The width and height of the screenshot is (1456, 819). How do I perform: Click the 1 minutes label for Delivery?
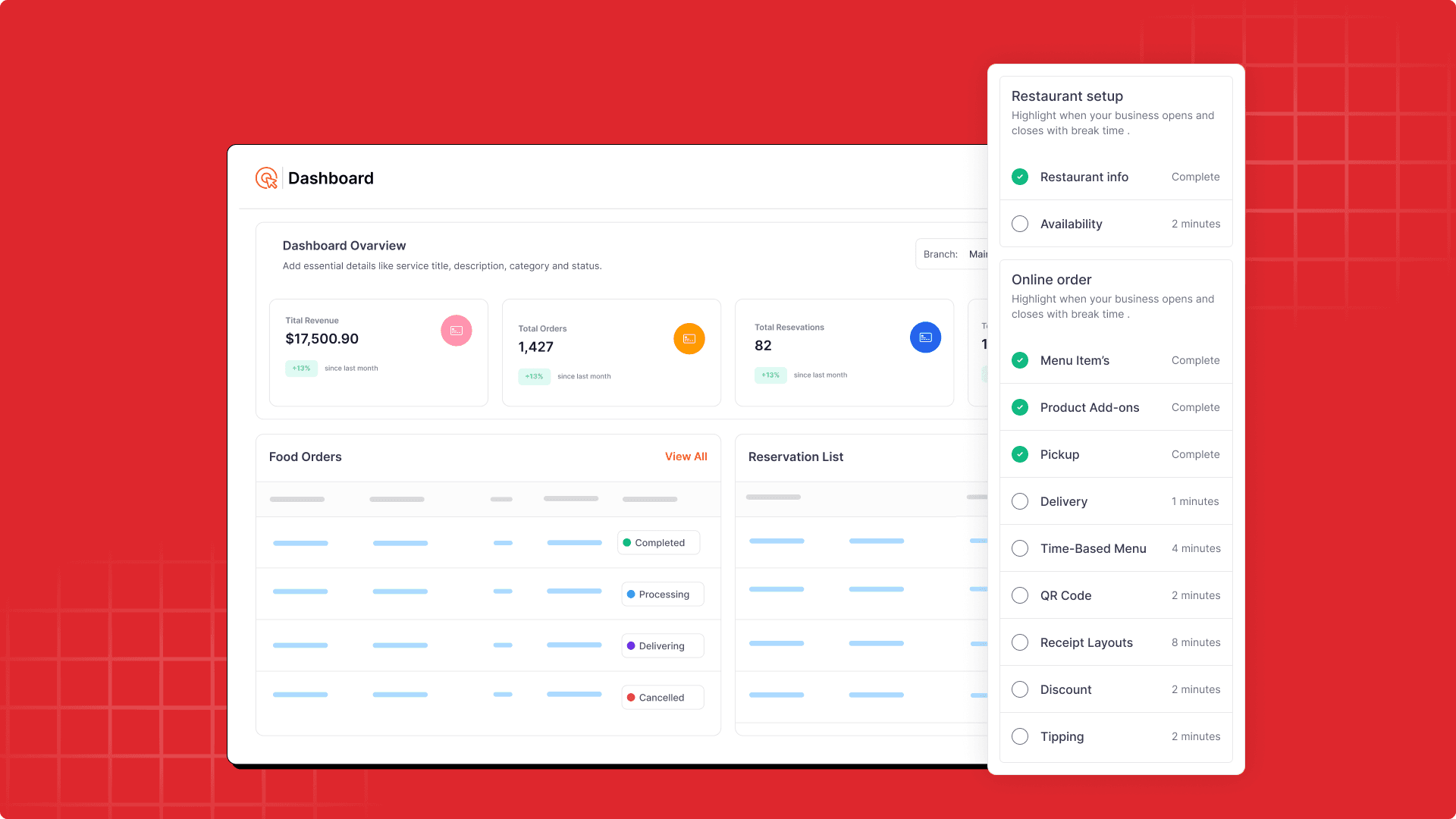(x=1195, y=501)
